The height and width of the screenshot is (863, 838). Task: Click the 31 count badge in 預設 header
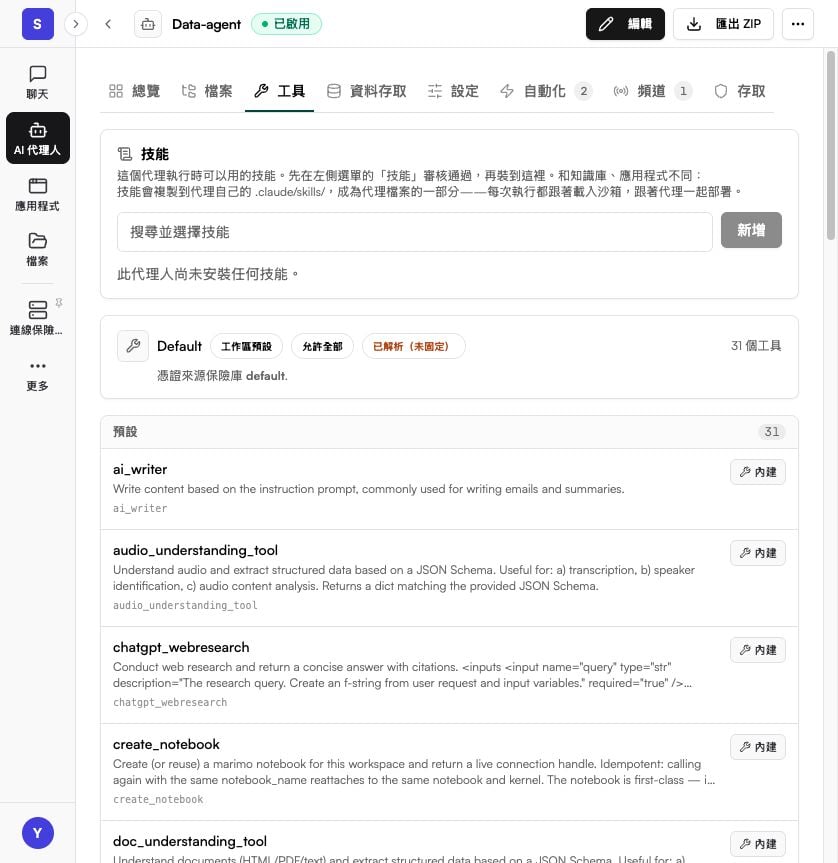pos(771,432)
